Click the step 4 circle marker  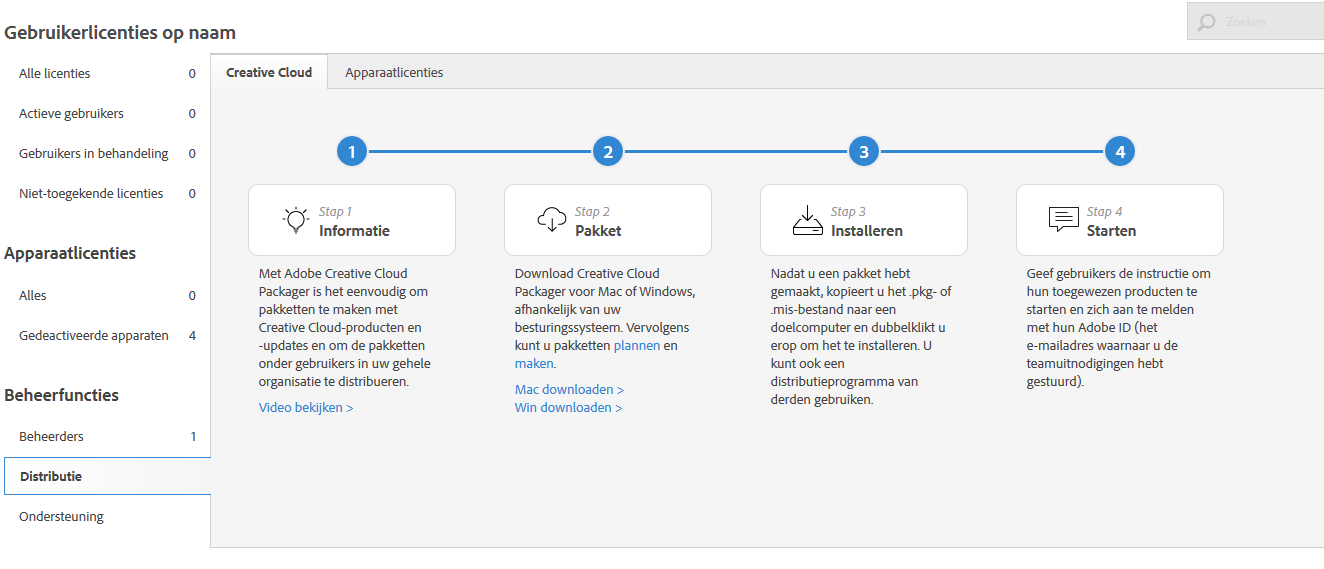click(x=1120, y=152)
